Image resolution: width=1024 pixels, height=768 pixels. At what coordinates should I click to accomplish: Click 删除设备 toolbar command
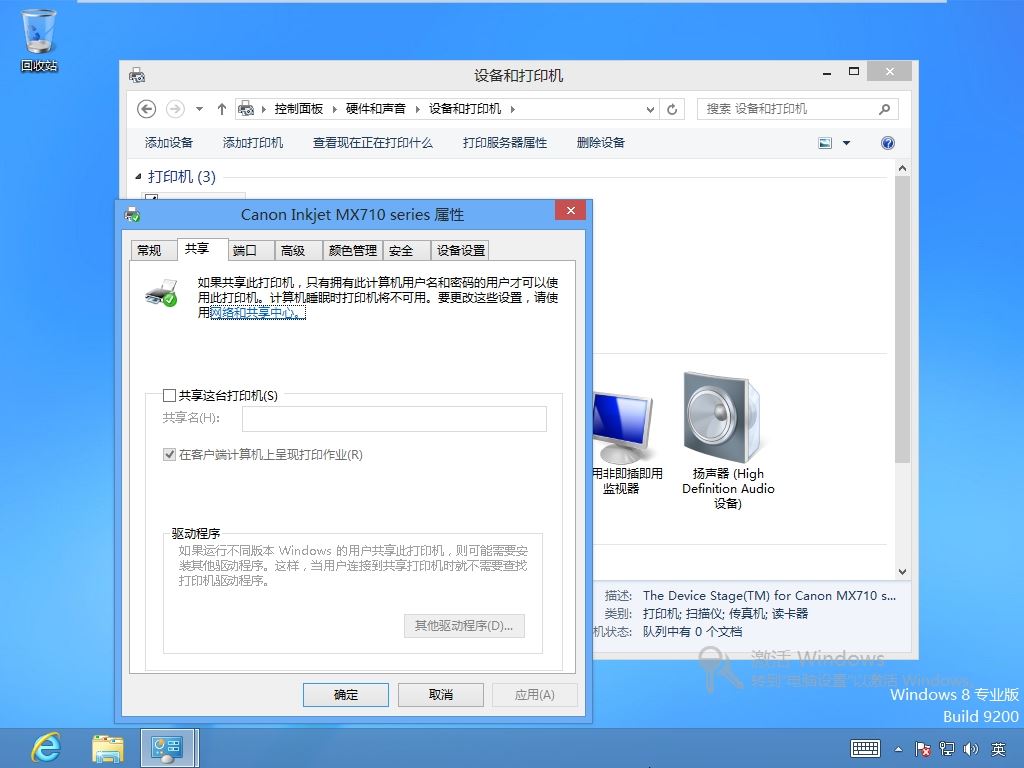click(x=601, y=142)
